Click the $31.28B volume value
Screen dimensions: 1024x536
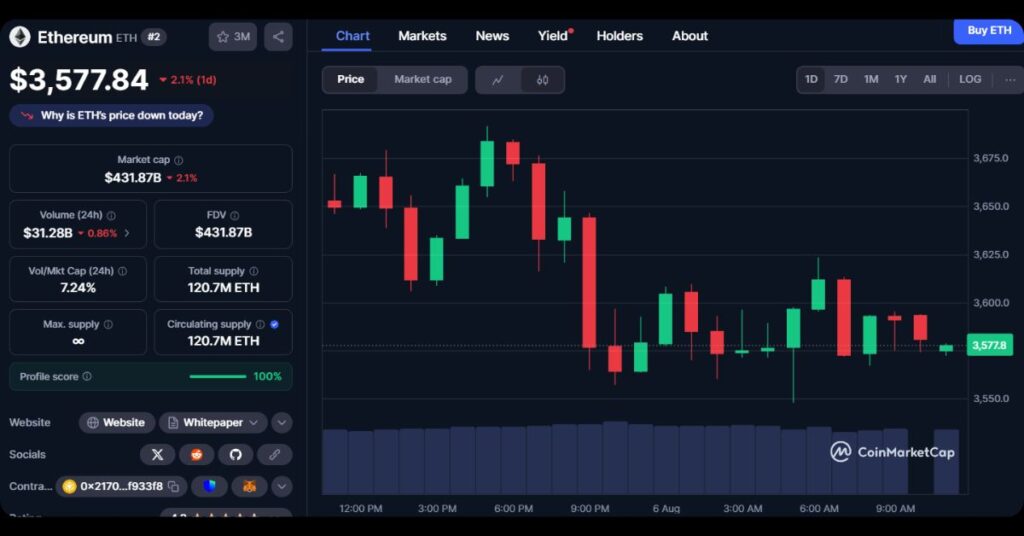point(48,233)
